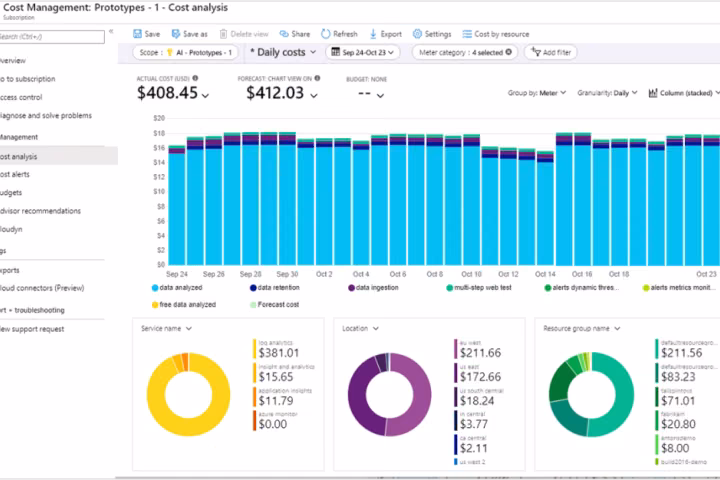Open Settings gear in toolbar
The width and height of the screenshot is (720, 480).
[x=417, y=34]
